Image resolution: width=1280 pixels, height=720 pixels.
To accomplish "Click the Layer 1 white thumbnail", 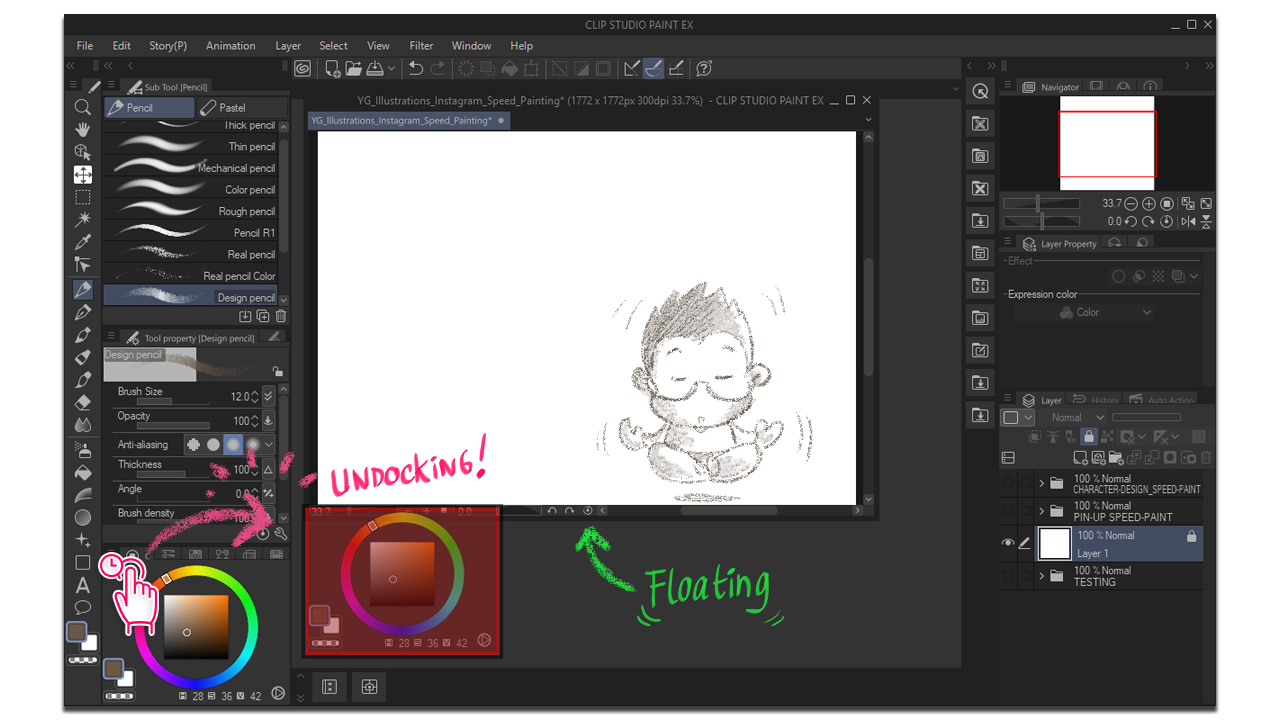I will tap(1055, 544).
